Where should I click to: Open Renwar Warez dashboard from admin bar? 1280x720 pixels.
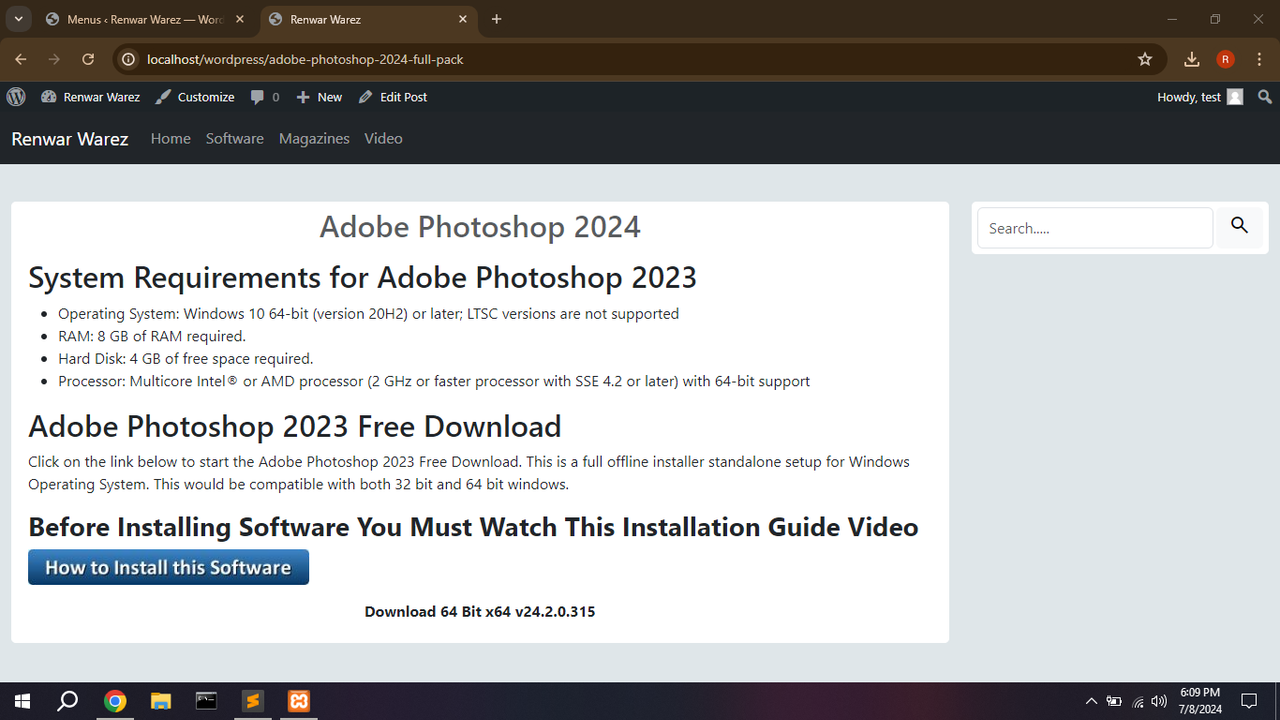[90, 97]
